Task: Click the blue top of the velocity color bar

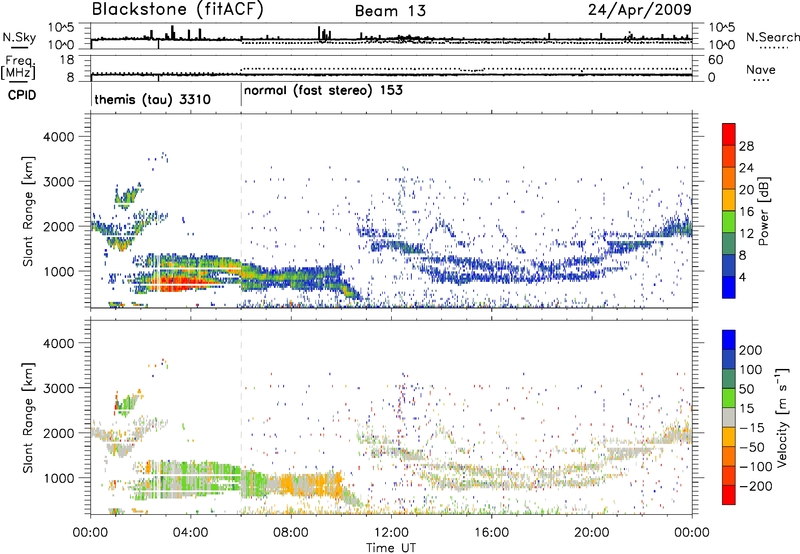Action: [x=729, y=339]
